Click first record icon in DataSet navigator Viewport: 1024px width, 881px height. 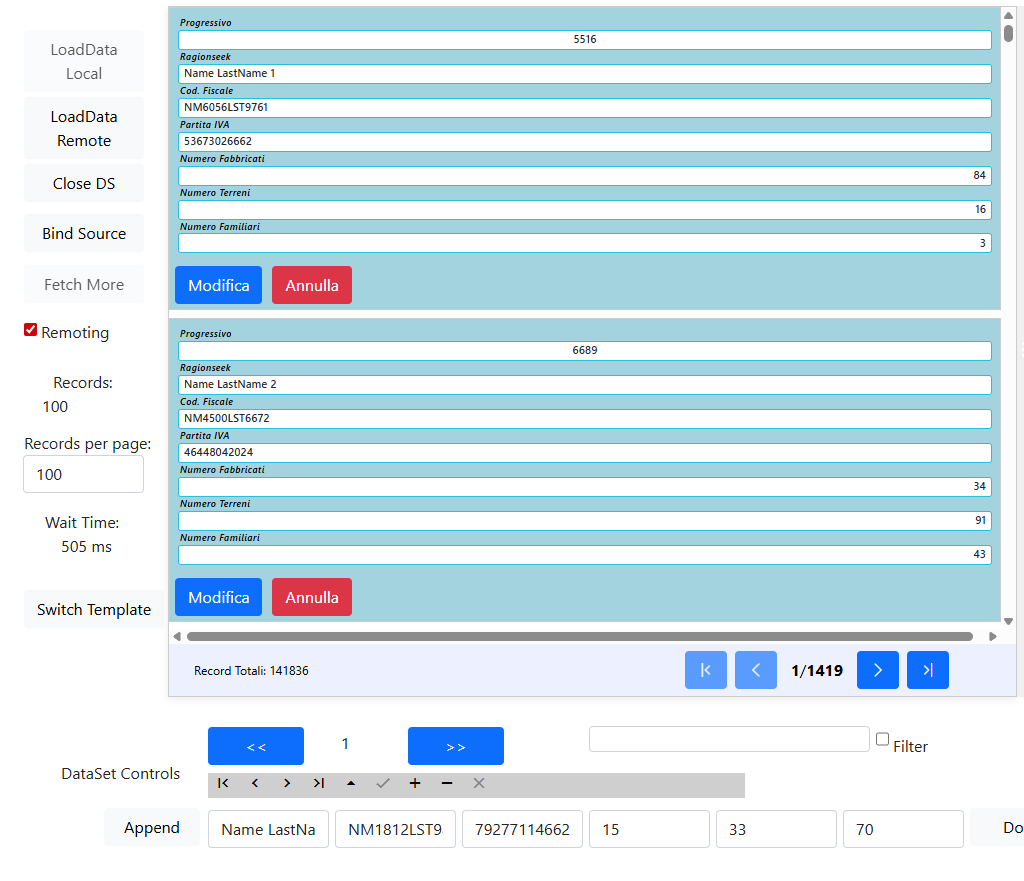(x=223, y=784)
